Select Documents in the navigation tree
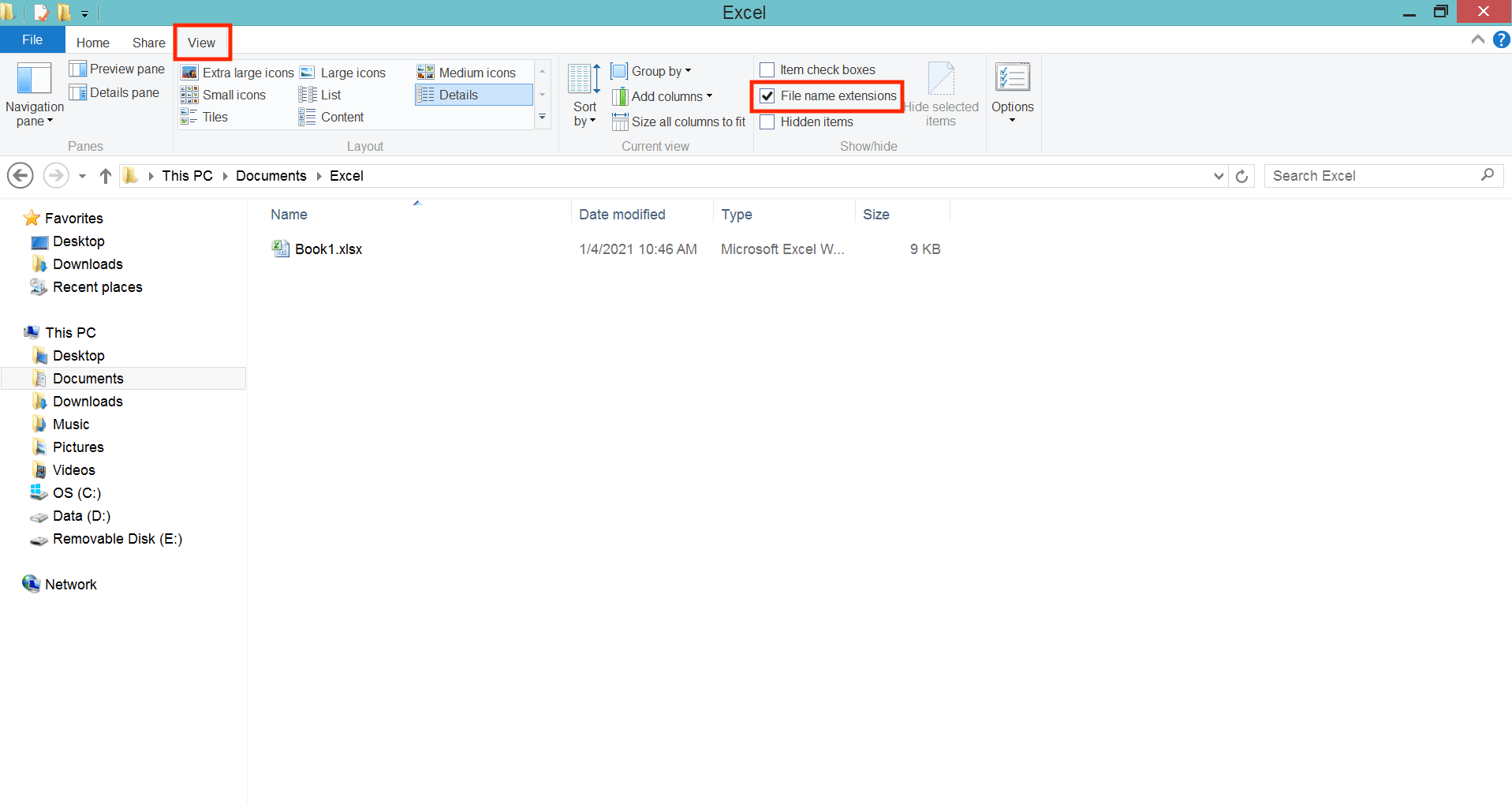 (124, 379)
